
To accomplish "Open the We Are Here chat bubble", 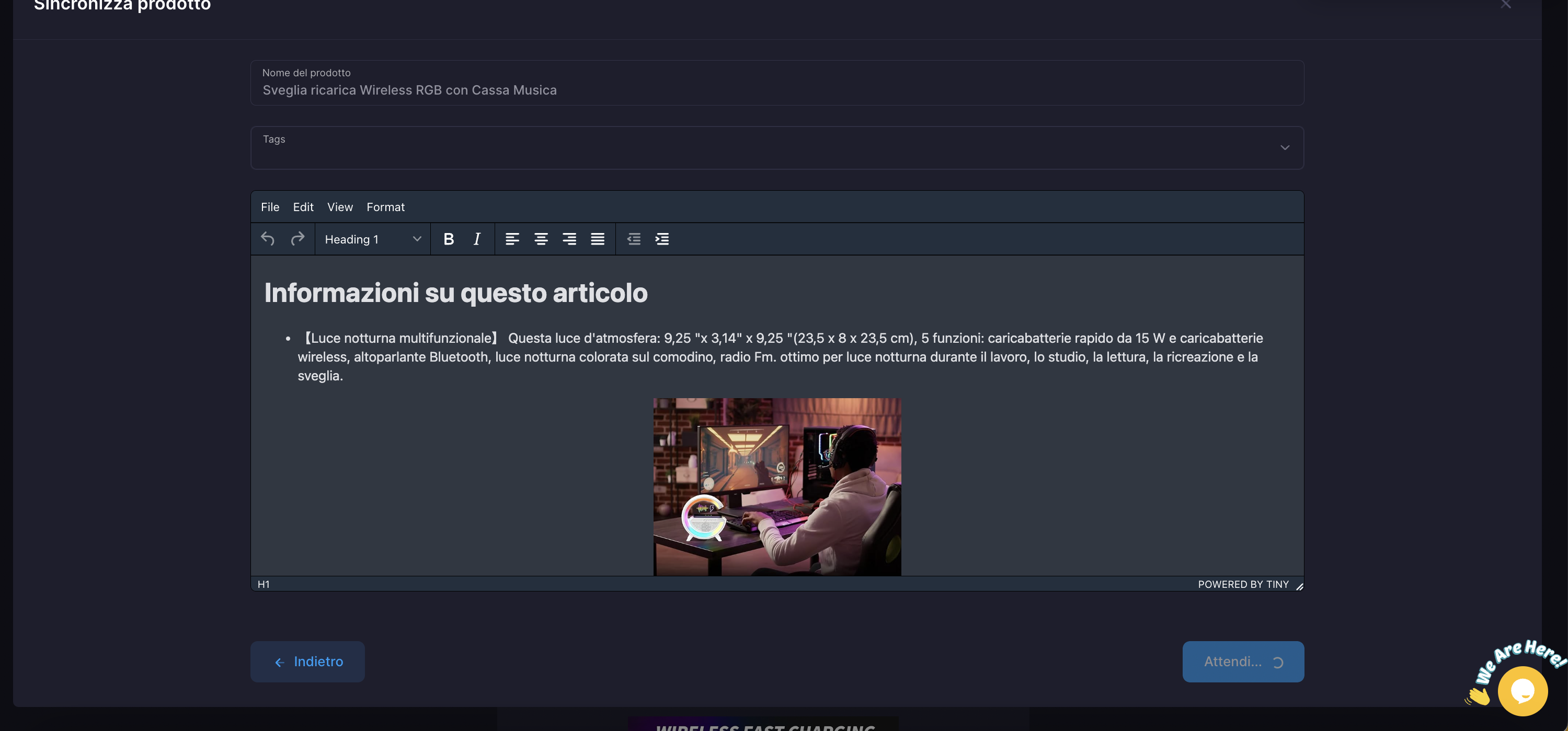I will pyautogui.click(x=1523, y=691).
